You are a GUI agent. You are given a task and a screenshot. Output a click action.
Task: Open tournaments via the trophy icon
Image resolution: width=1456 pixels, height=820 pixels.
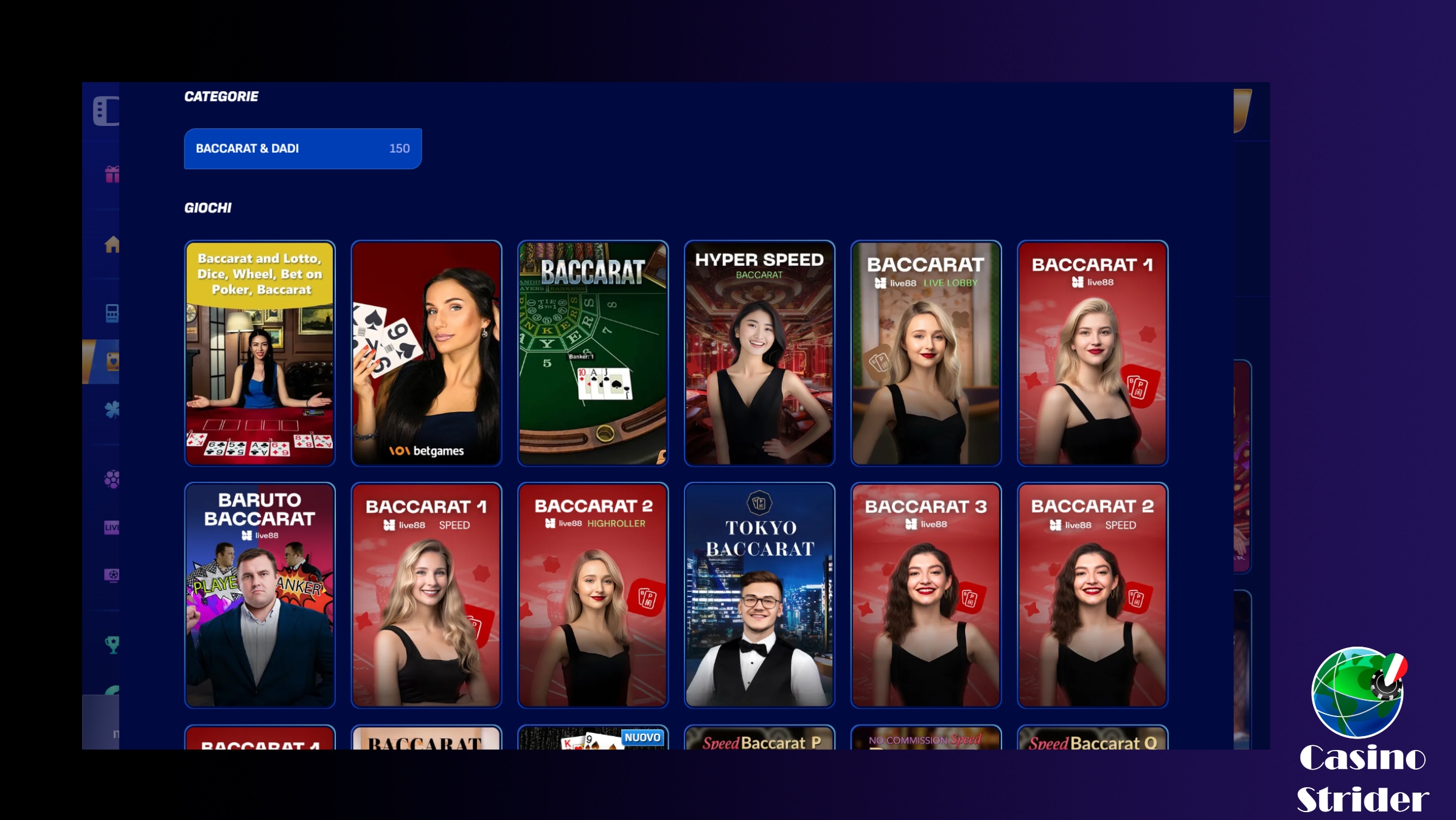(113, 645)
